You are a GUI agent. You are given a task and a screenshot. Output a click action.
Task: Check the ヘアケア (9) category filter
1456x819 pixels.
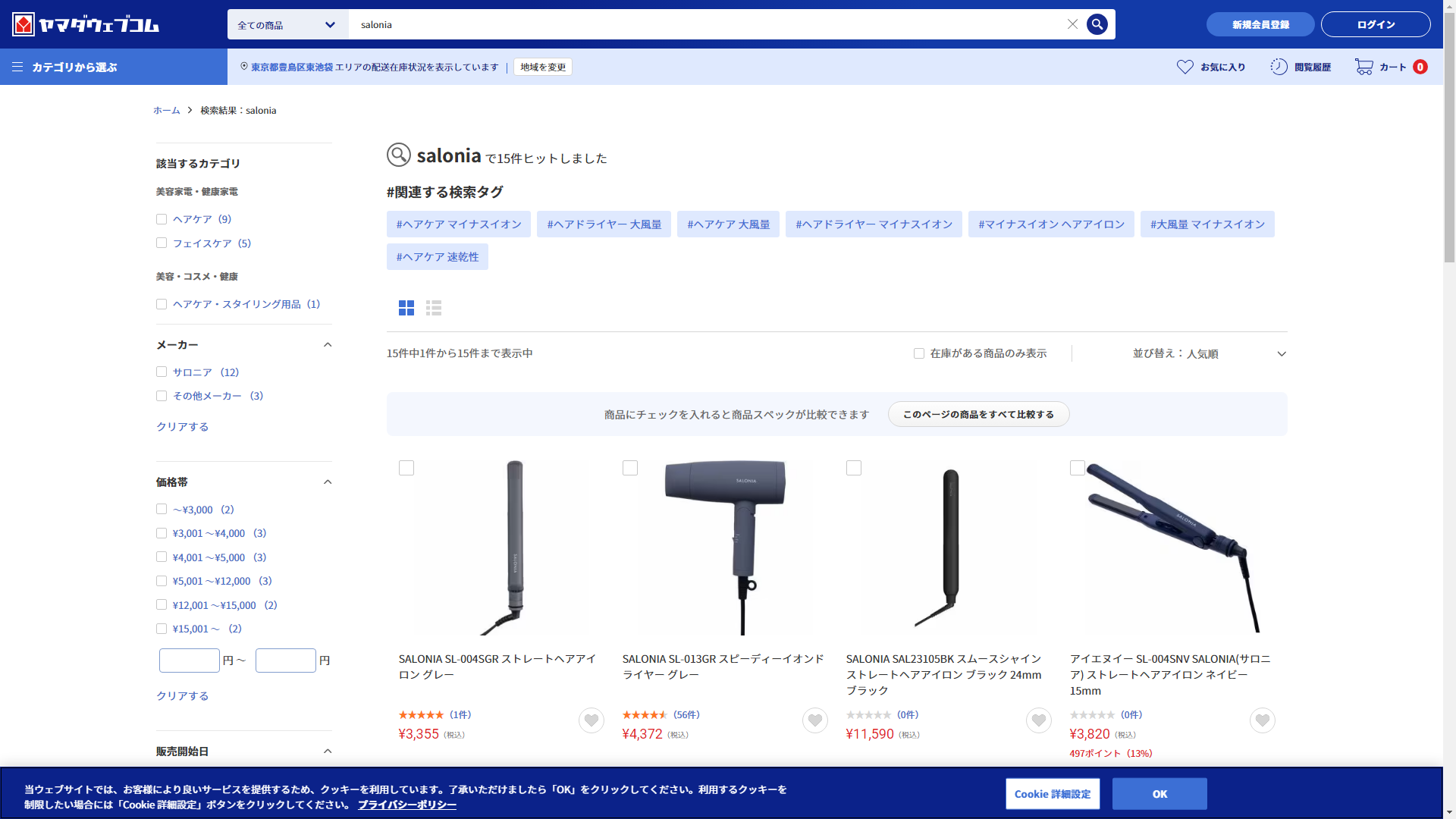(162, 219)
